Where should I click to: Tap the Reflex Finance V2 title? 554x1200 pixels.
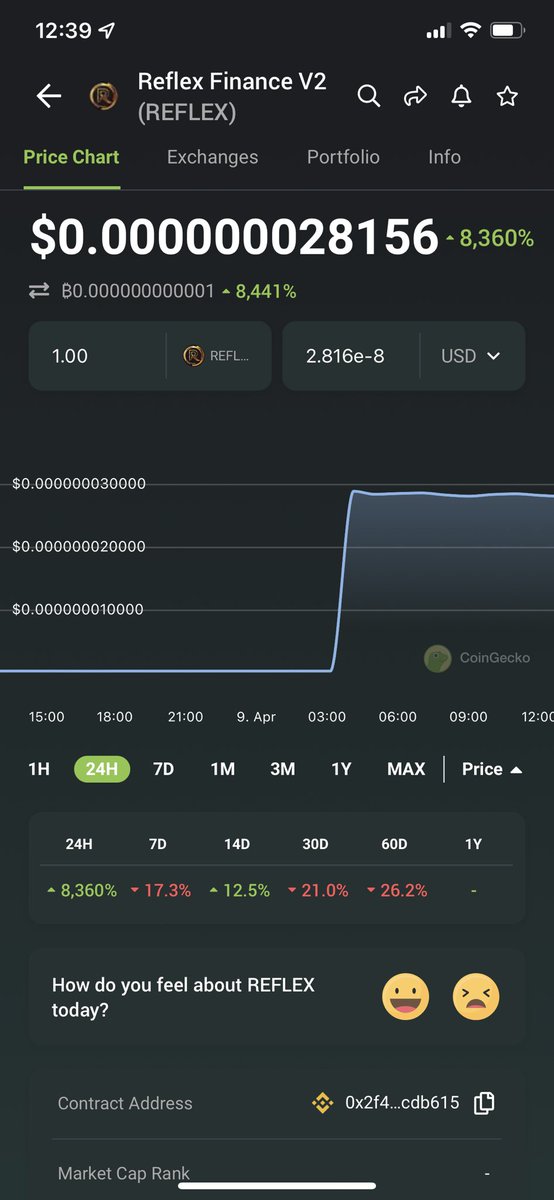pos(232,81)
